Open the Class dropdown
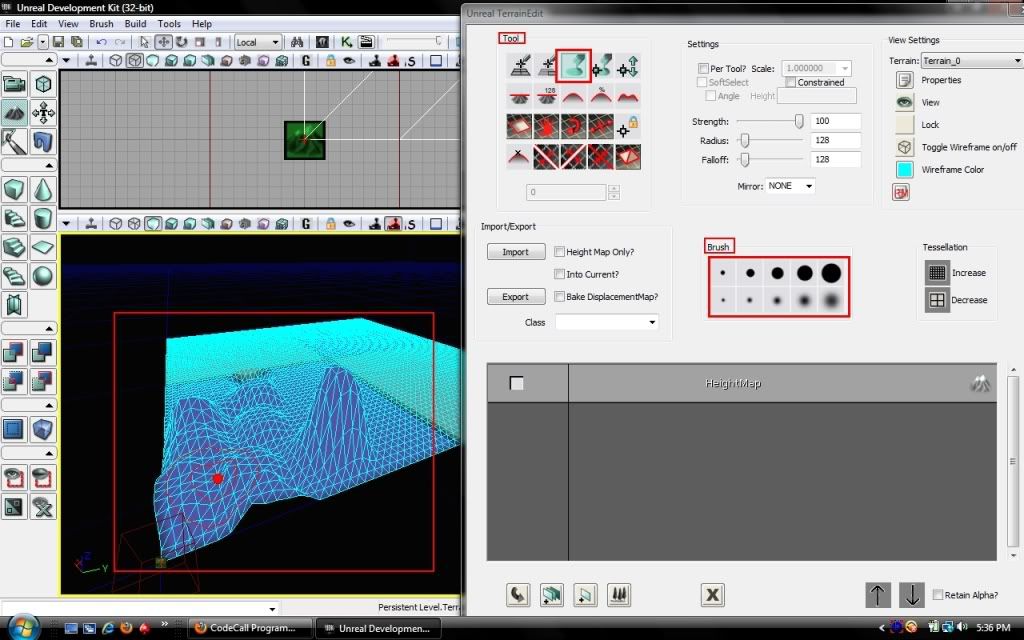This screenshot has width=1024, height=640. (x=607, y=322)
